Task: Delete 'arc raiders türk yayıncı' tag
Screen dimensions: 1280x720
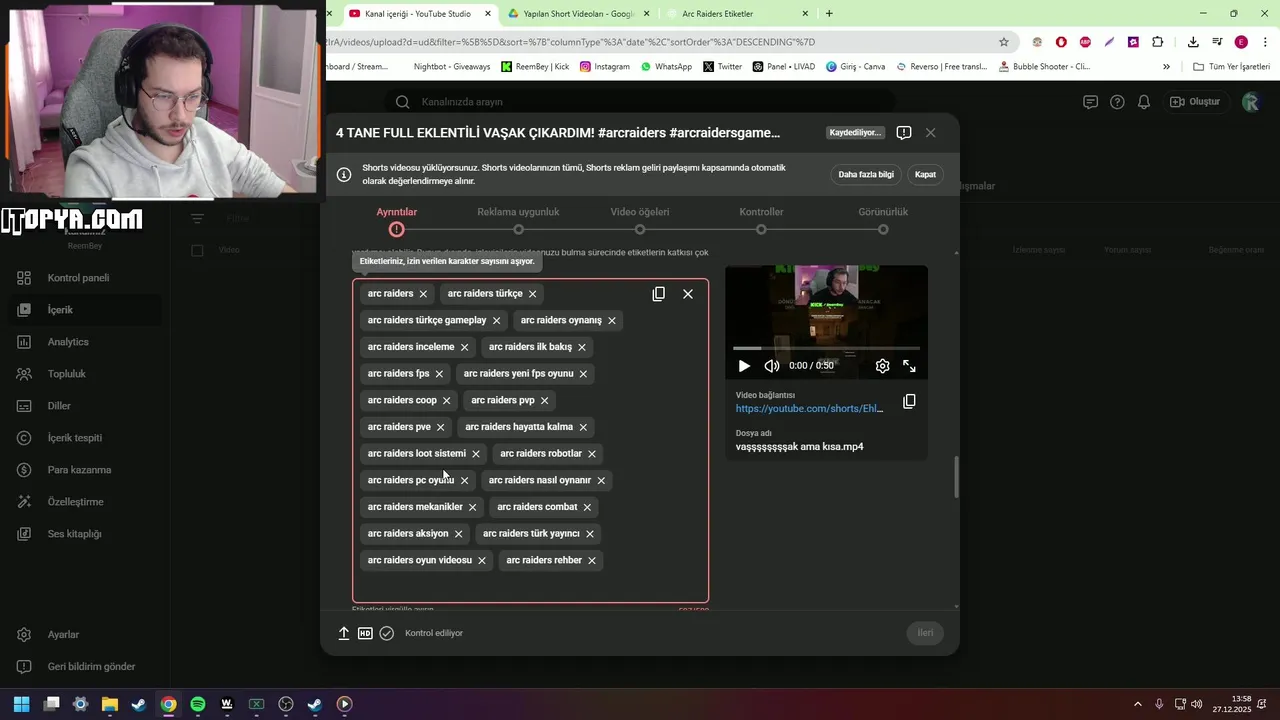Action: pos(590,534)
